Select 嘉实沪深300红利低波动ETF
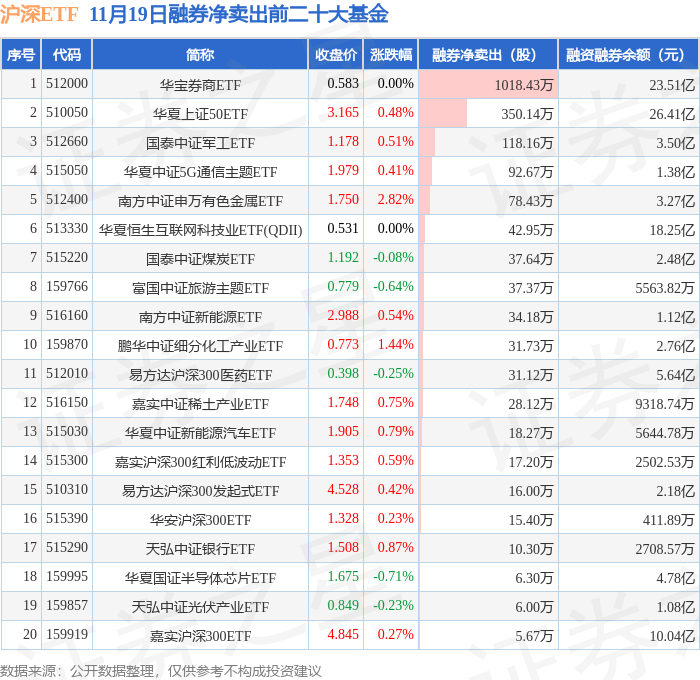700x680 pixels. [x=200, y=462]
